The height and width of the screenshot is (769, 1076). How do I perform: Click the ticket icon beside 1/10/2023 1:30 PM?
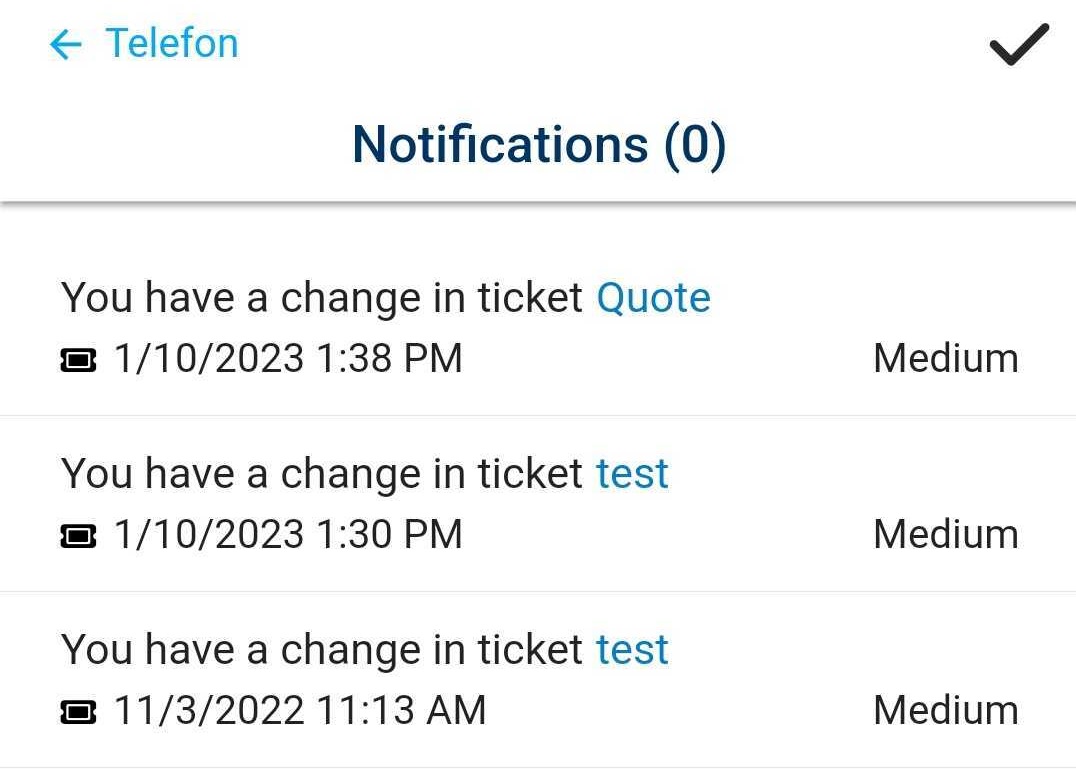[x=81, y=533]
